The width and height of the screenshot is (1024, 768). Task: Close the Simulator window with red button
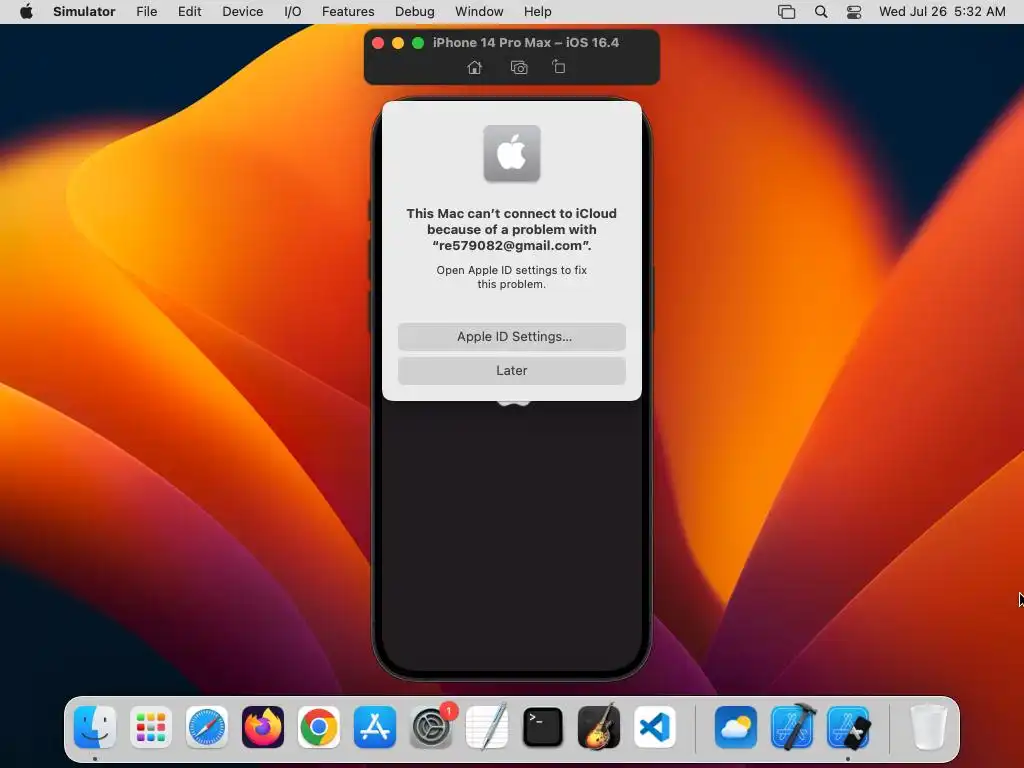377,43
